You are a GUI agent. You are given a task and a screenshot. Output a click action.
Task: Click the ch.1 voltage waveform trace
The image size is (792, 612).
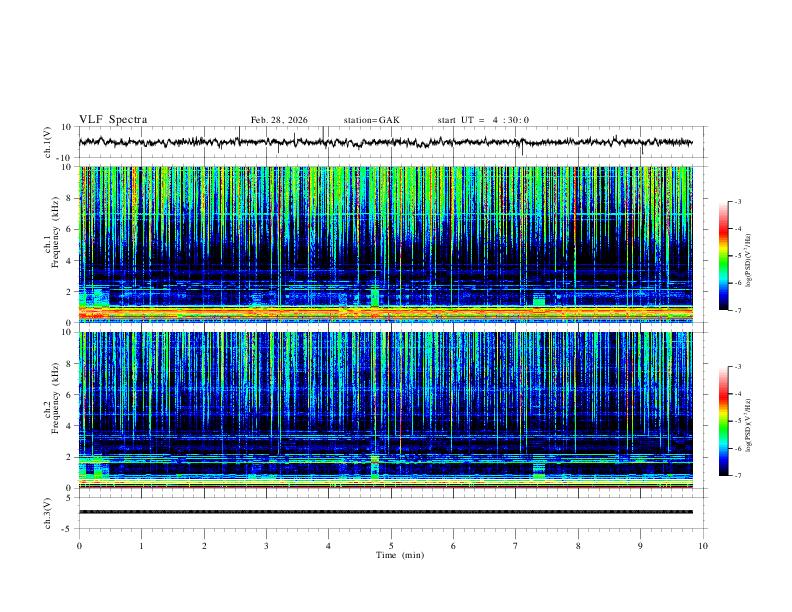[386, 142]
